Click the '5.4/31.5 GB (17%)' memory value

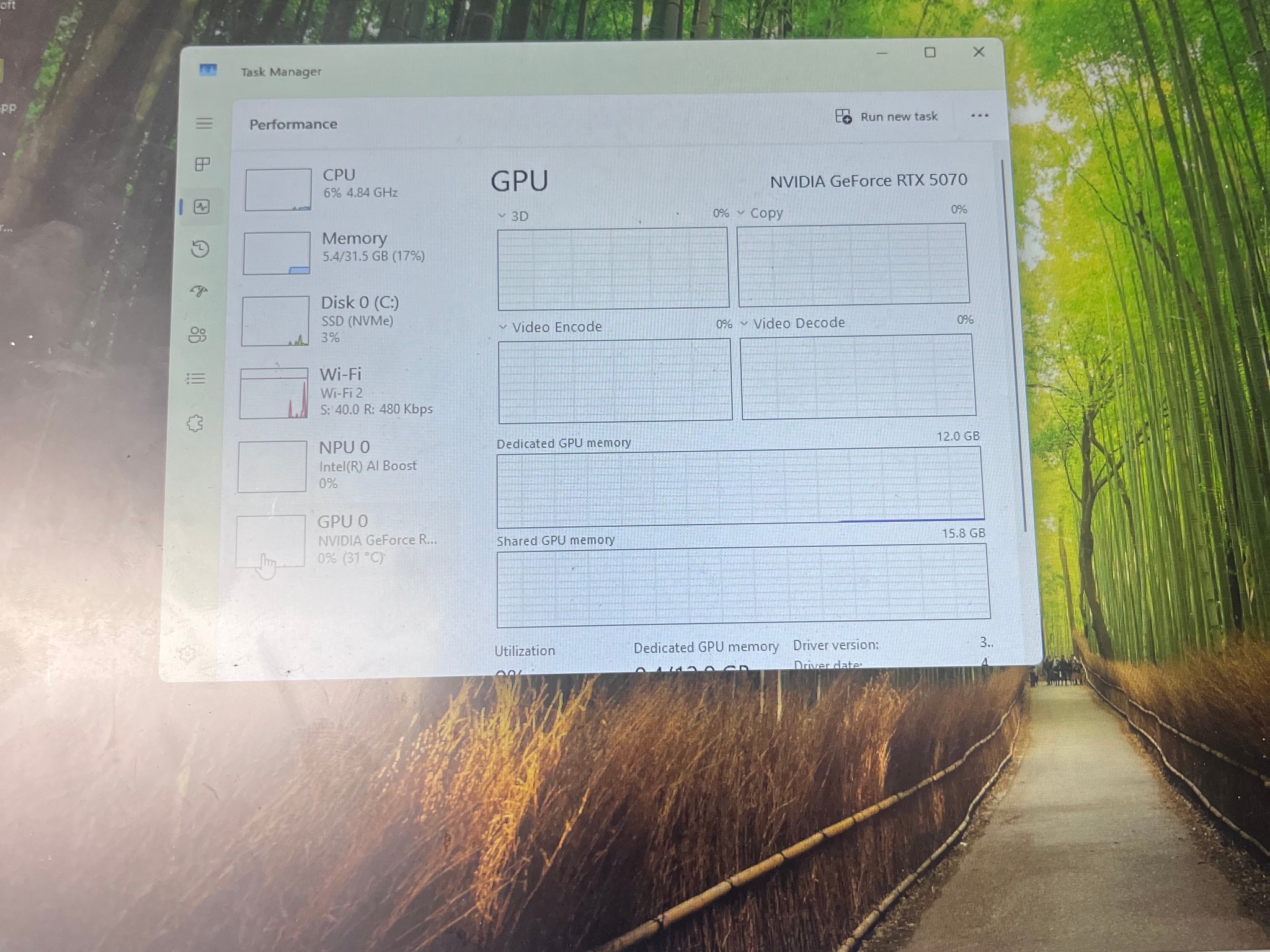point(373,256)
